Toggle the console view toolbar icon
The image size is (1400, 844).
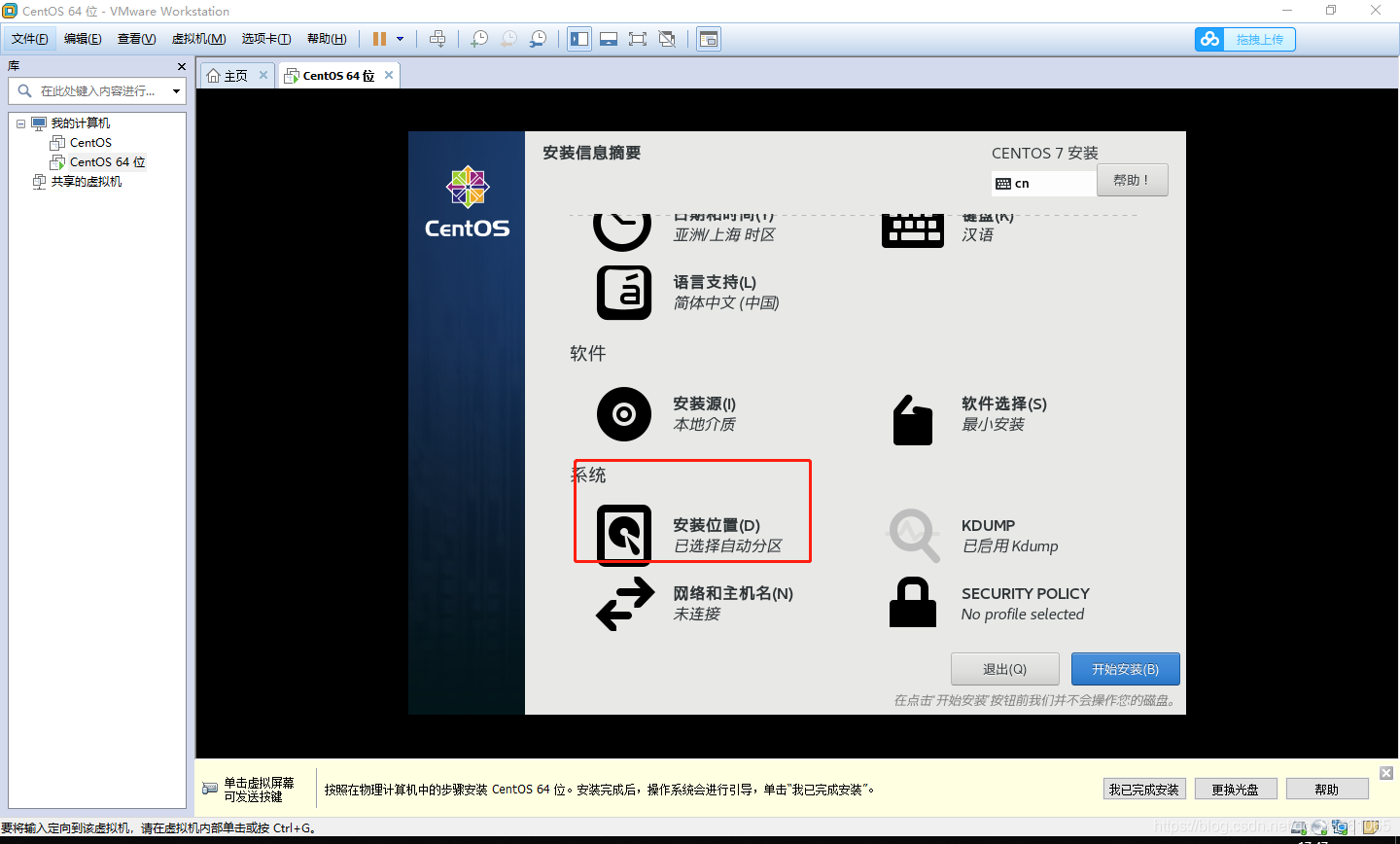(709, 39)
